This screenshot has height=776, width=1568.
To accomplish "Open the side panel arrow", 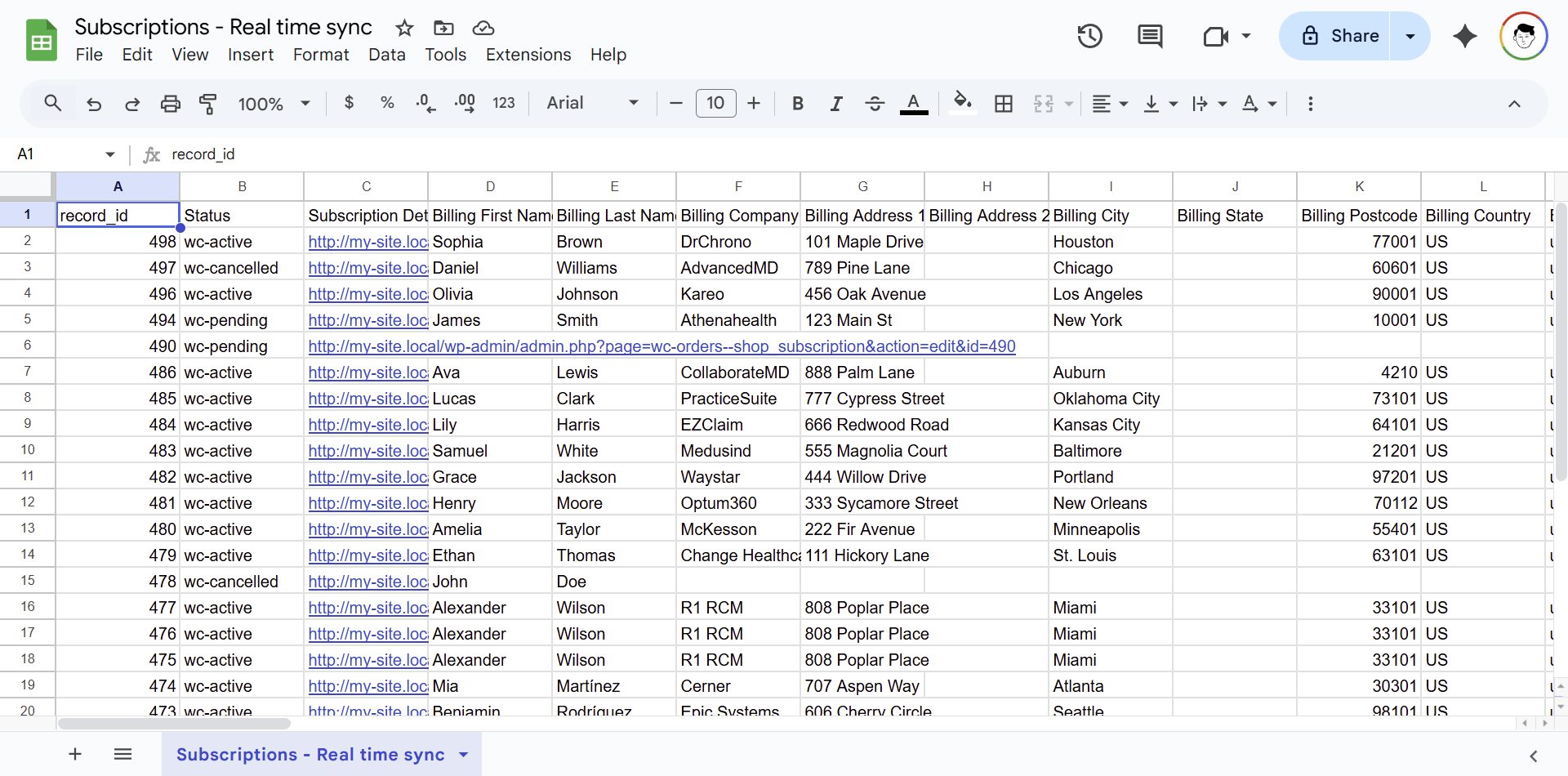I will tap(1534, 756).
